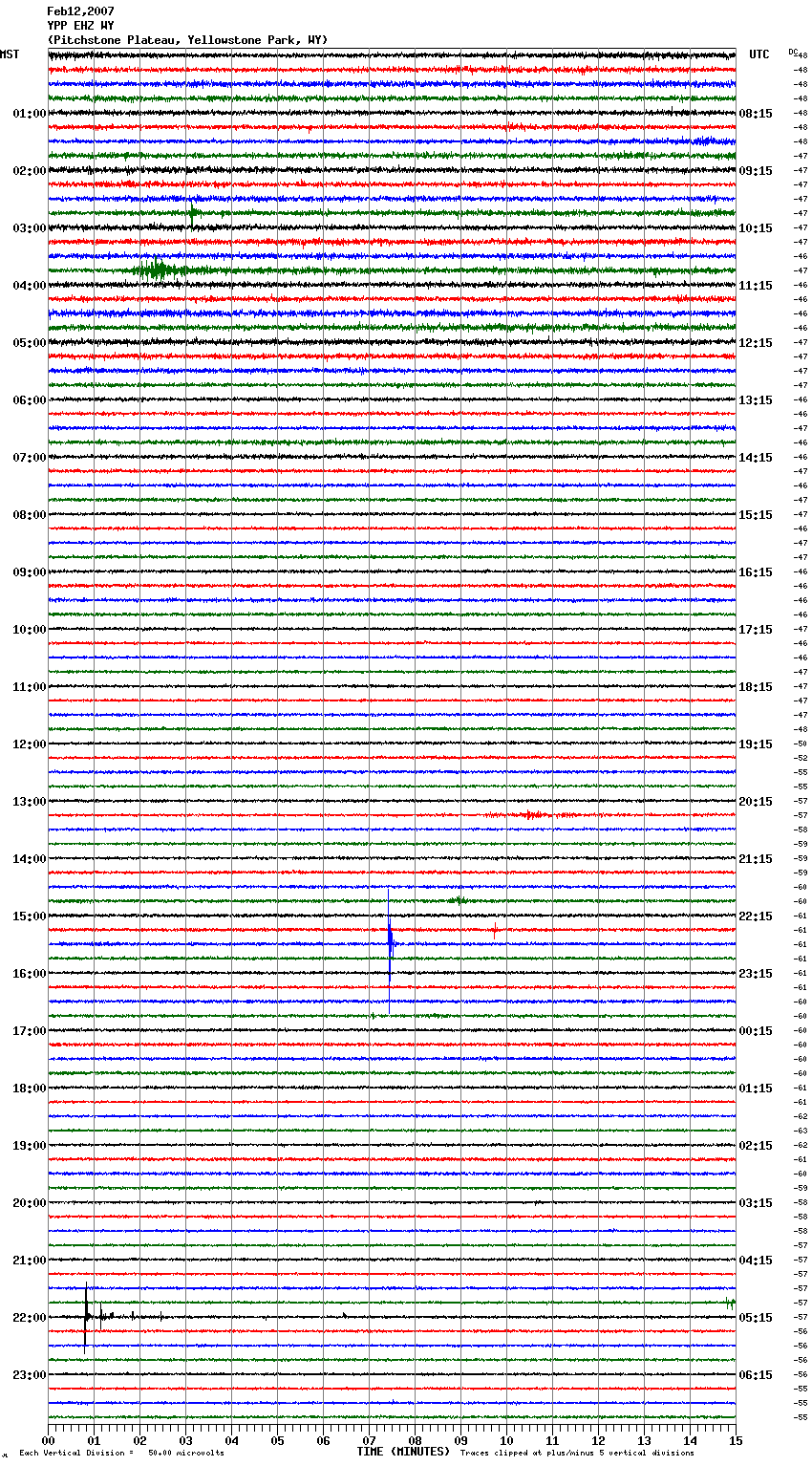Select the 11:00 MST time label

[x=30, y=687]
